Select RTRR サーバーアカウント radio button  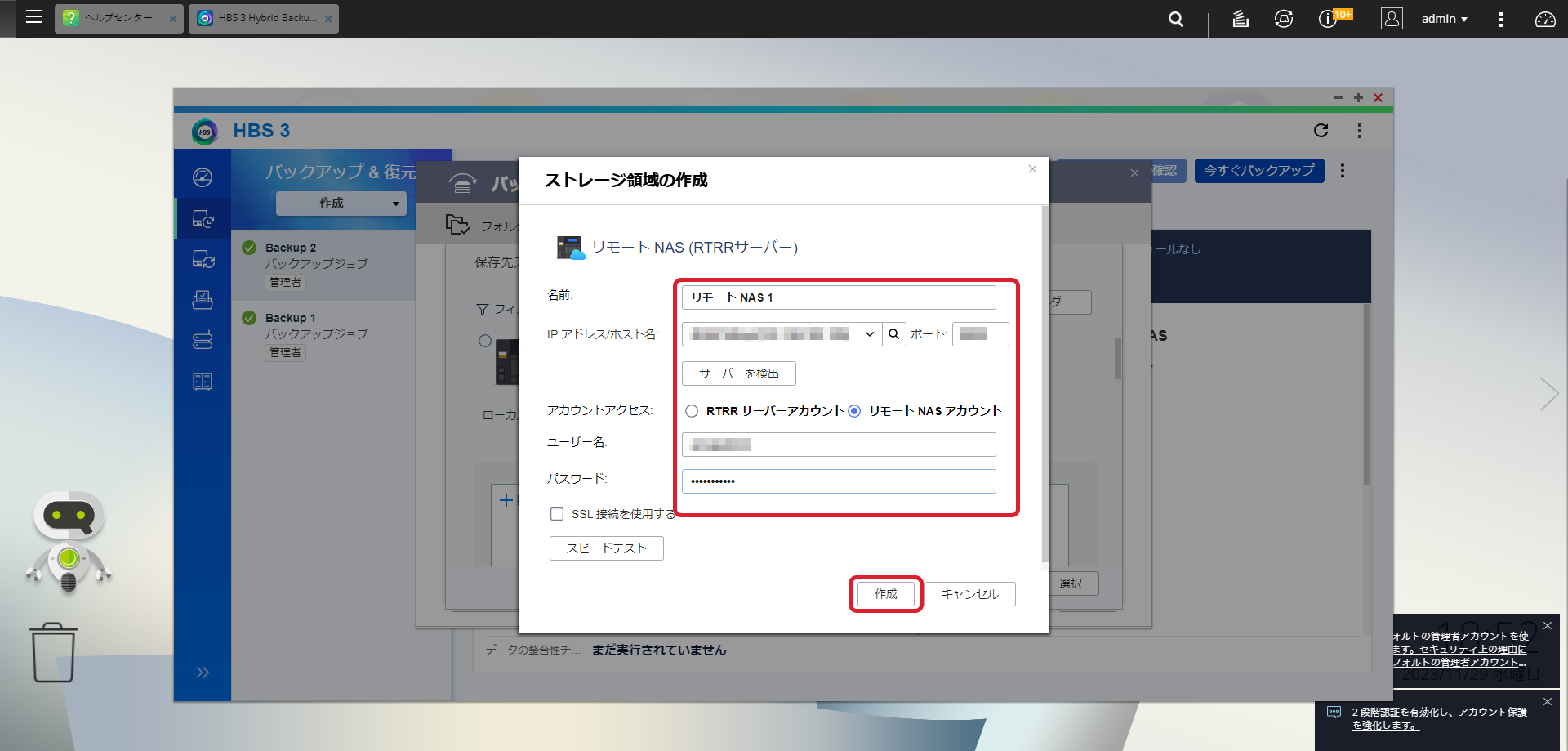click(692, 411)
